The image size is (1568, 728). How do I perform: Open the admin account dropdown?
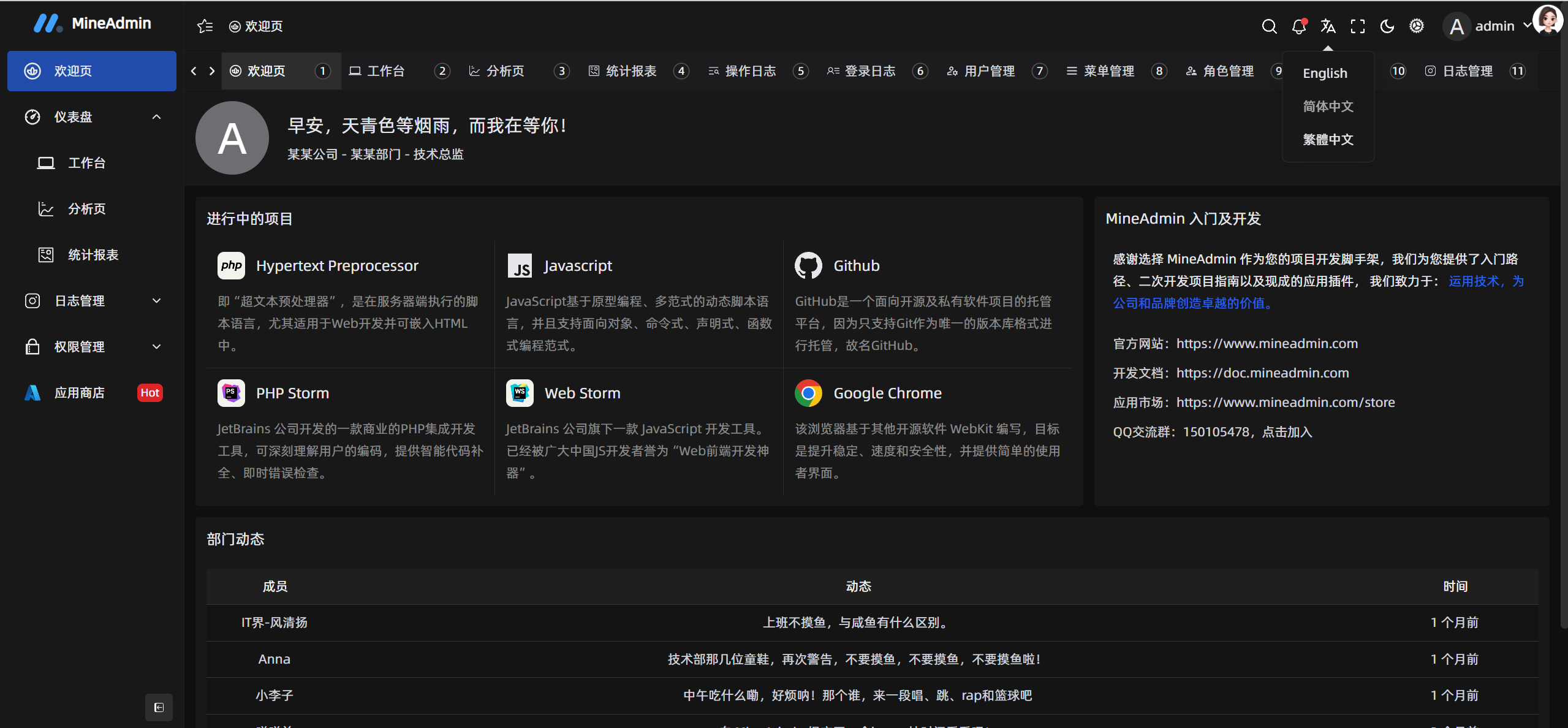click(1495, 26)
